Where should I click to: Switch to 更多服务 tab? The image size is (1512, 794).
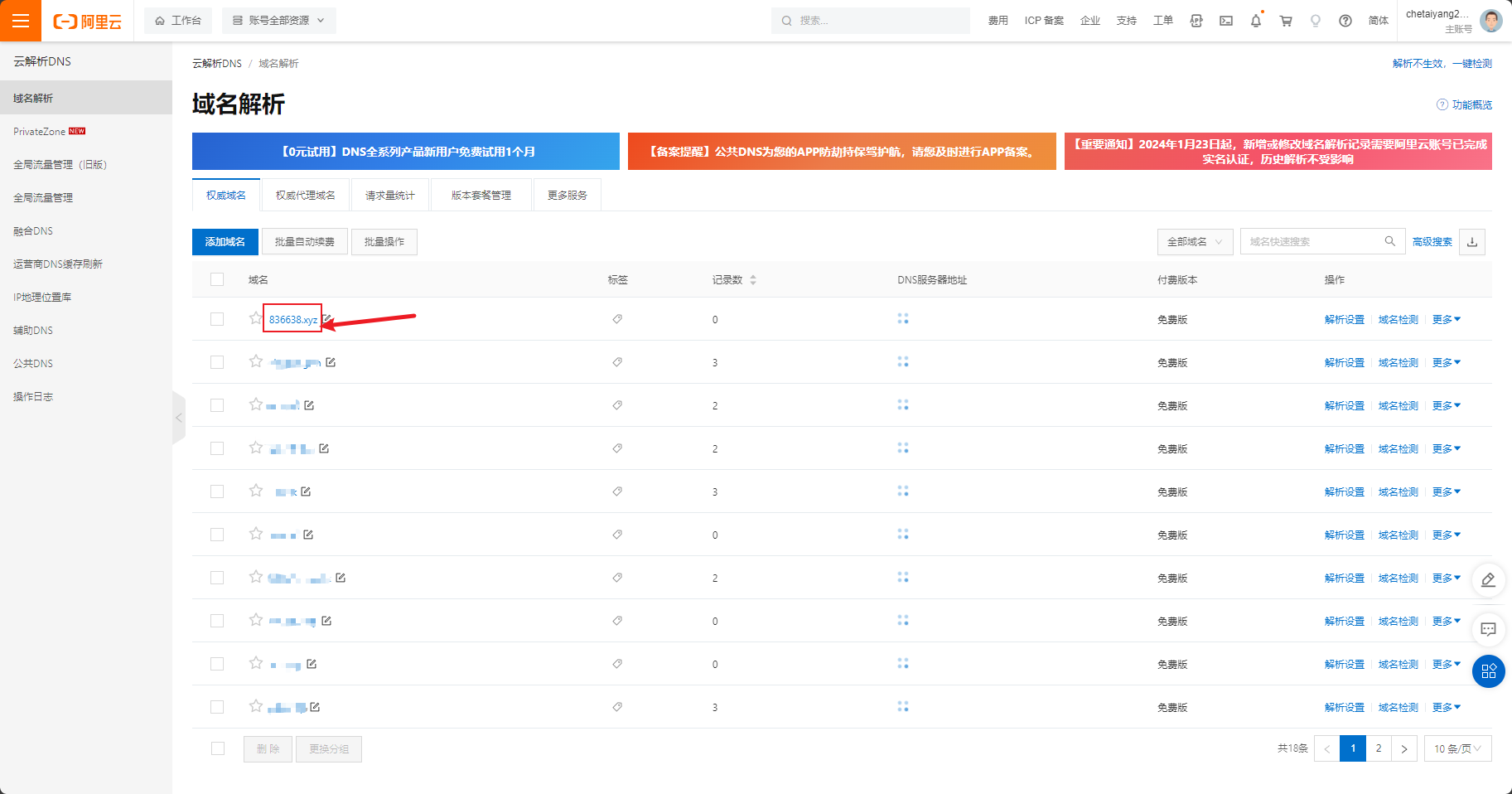568,195
